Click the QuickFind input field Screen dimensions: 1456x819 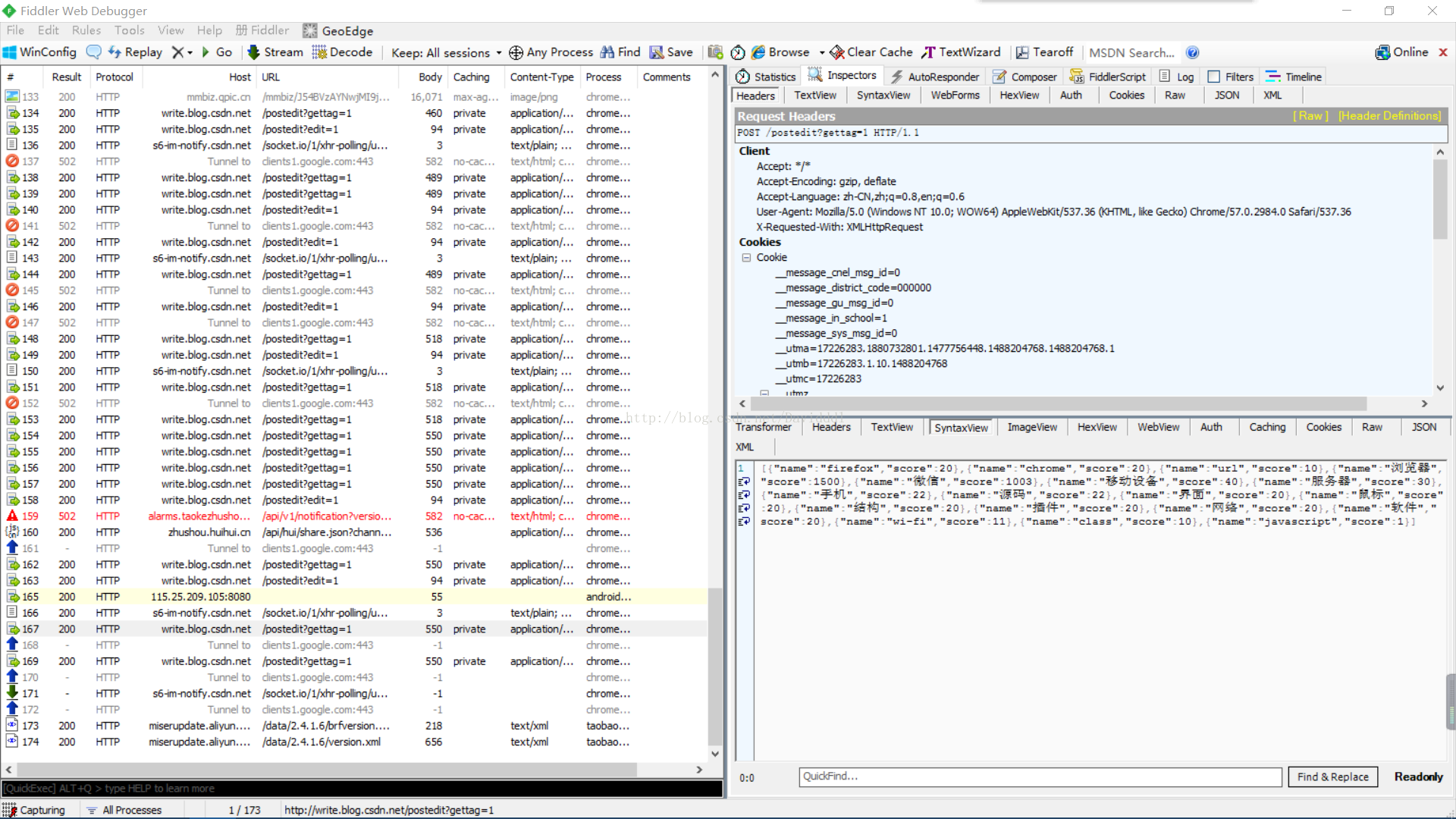[1040, 777]
